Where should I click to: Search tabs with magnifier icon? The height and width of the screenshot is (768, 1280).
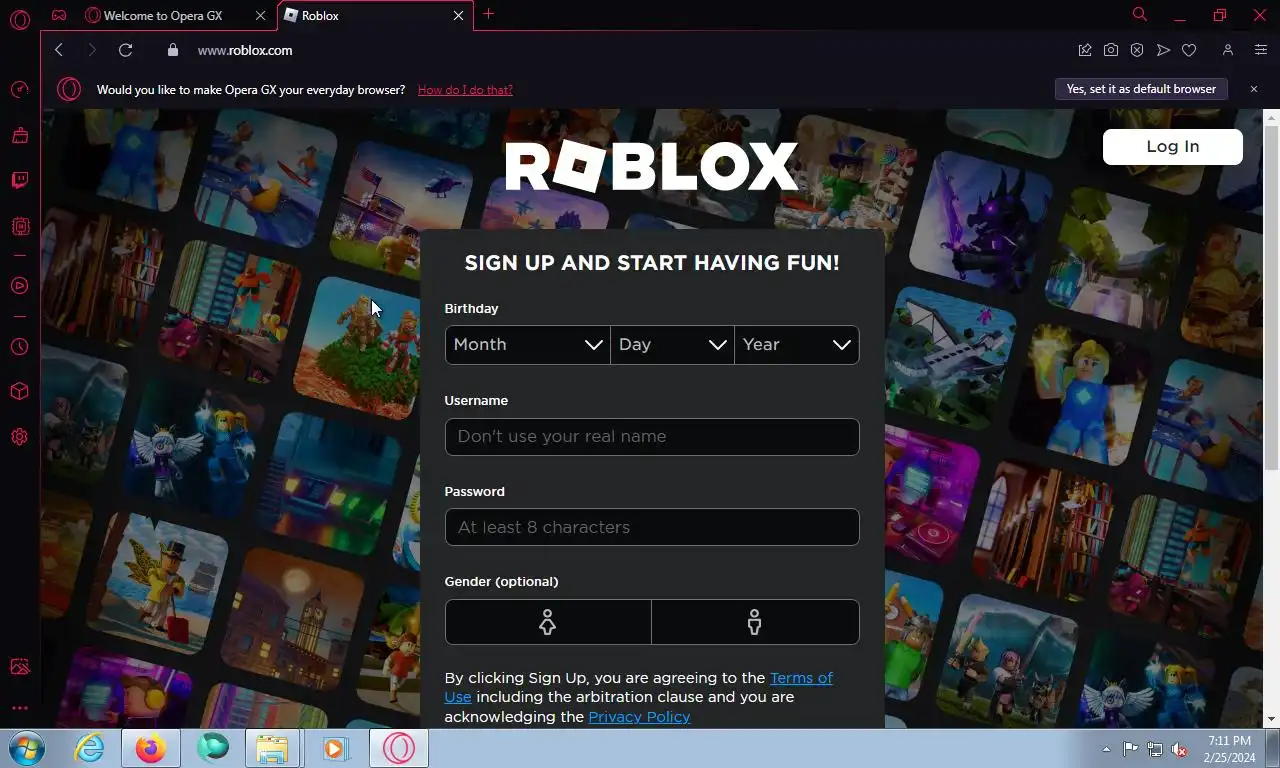point(1140,15)
